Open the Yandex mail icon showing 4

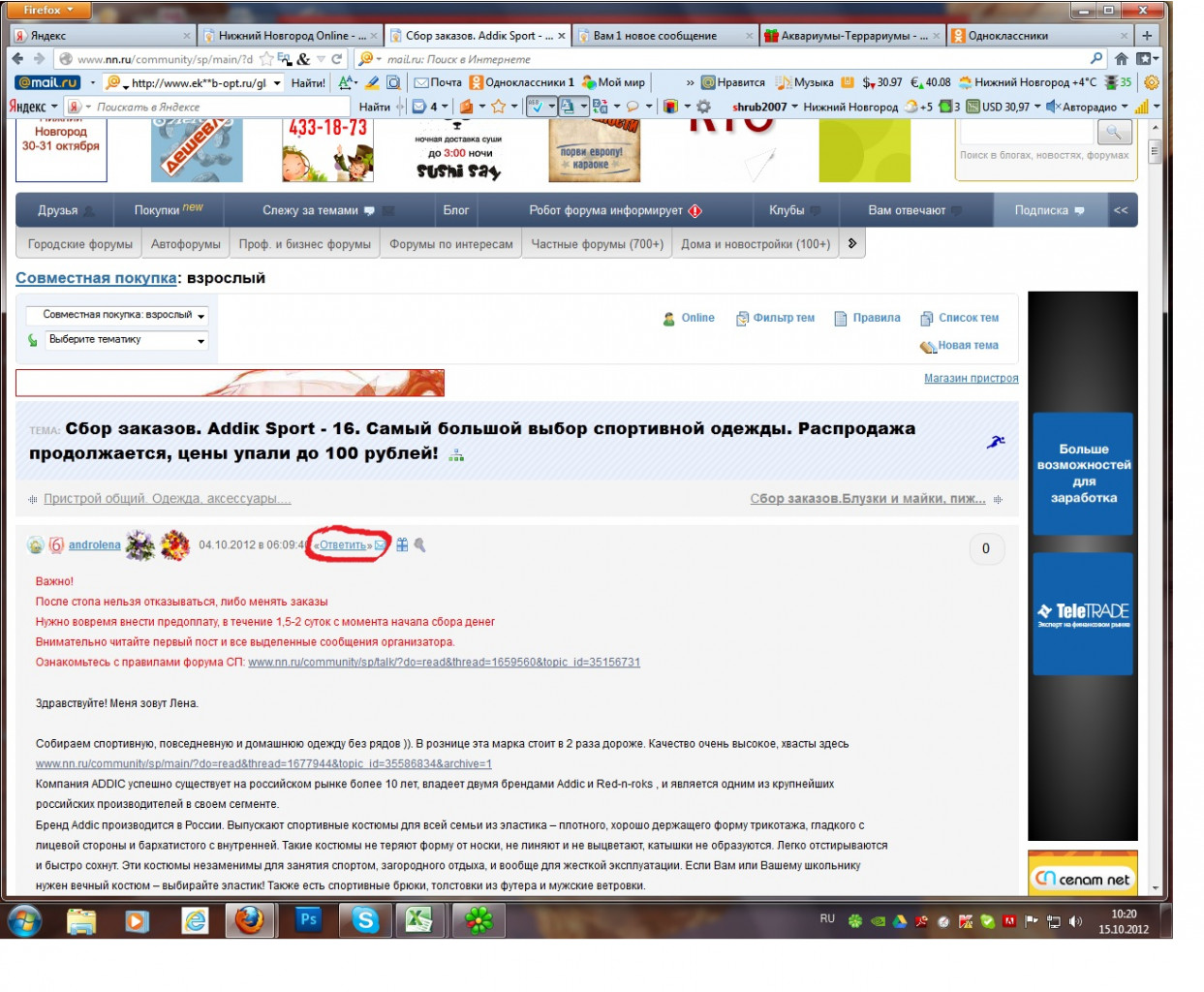(425, 107)
